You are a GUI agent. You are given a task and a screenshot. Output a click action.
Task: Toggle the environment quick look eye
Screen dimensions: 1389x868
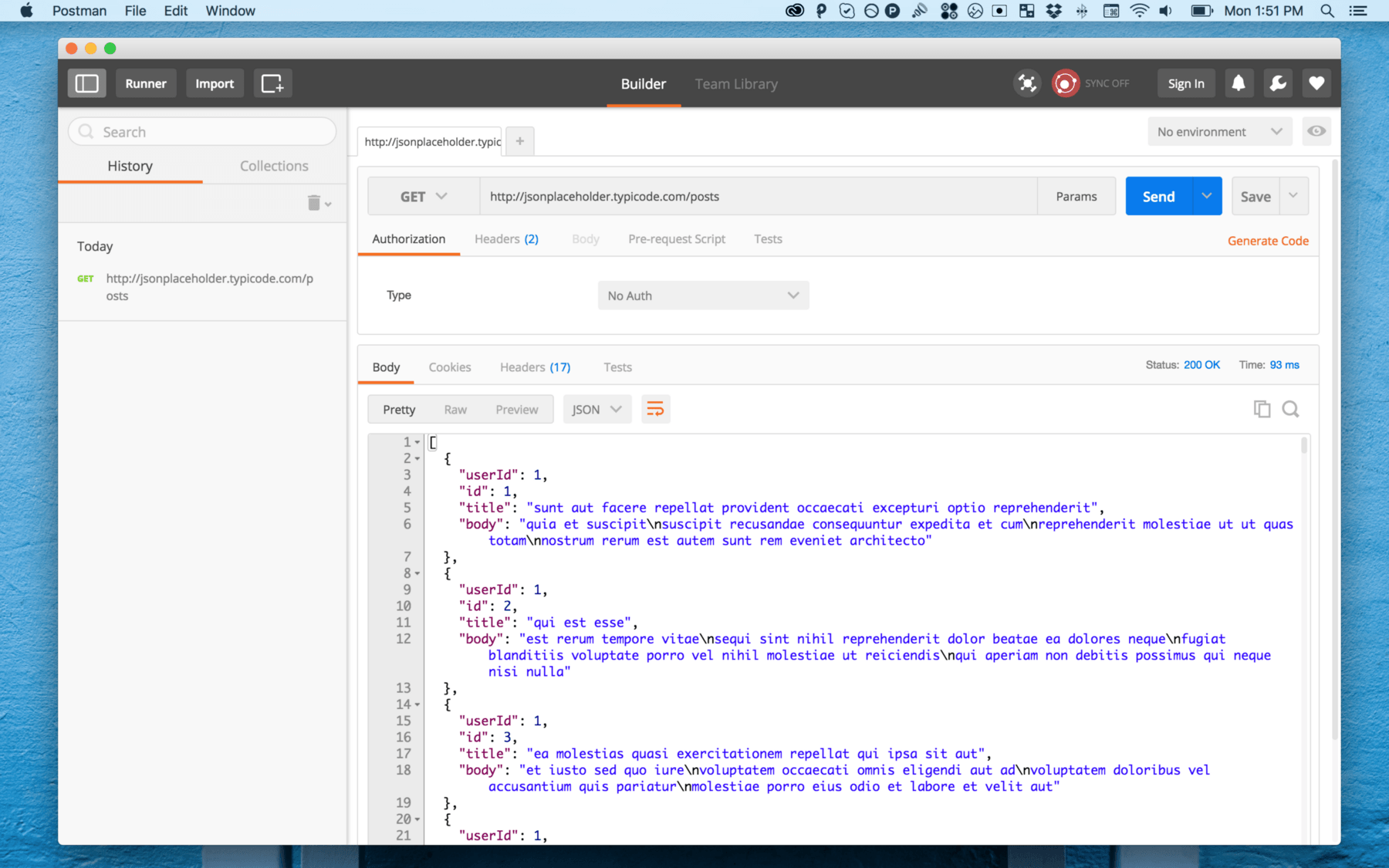coord(1316,131)
